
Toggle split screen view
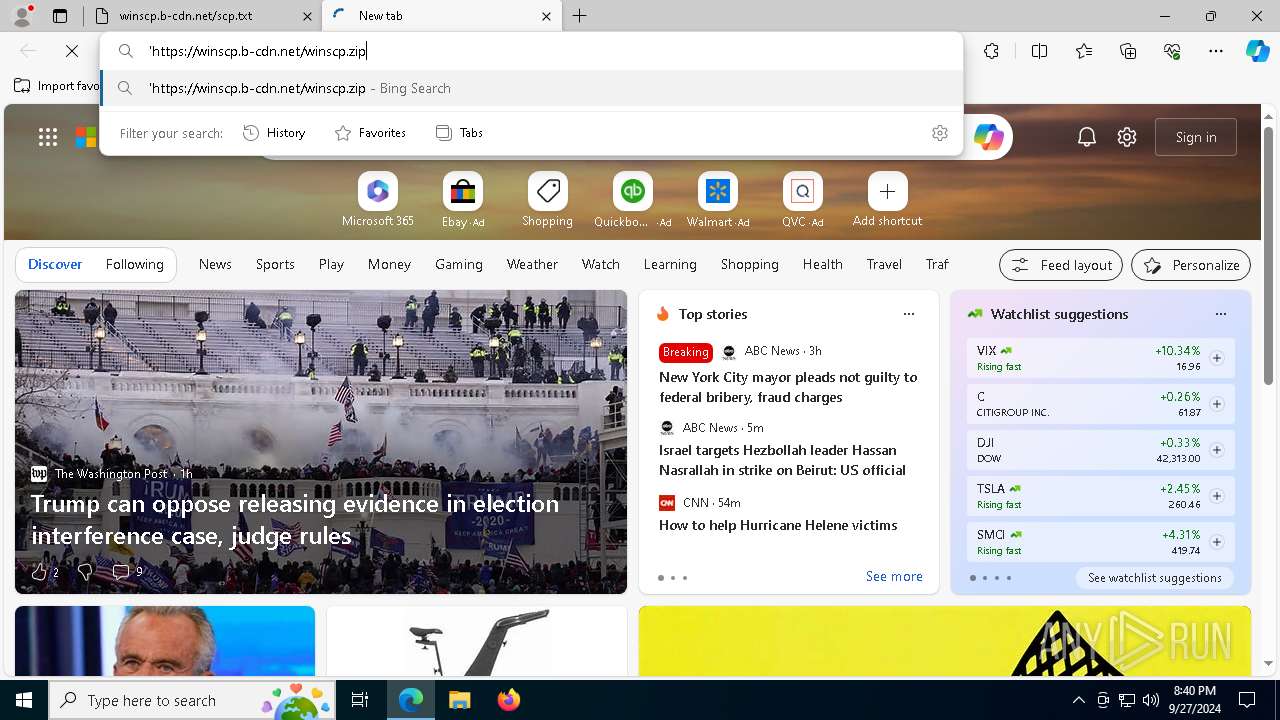click(1039, 51)
